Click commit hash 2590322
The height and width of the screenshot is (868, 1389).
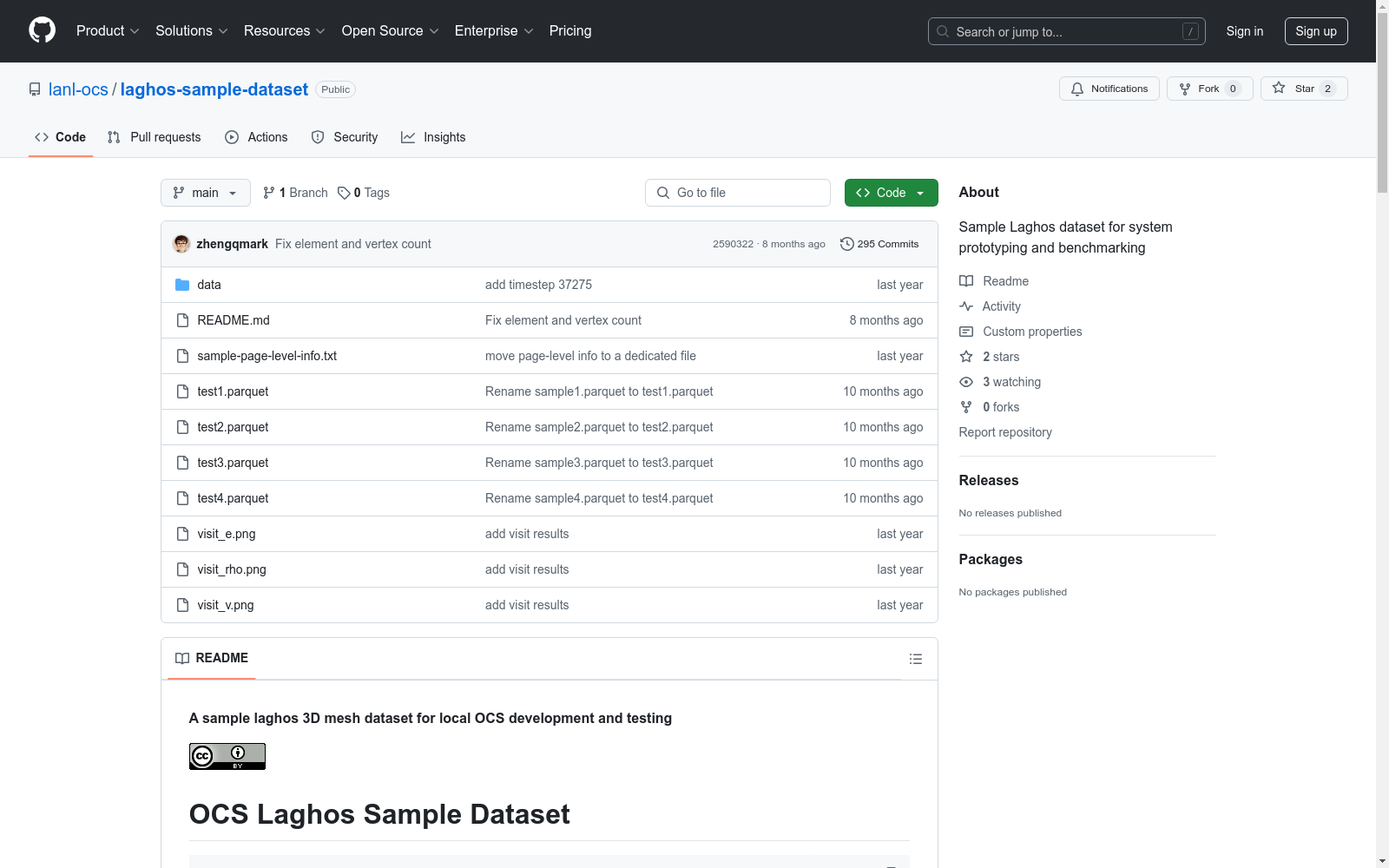734,244
